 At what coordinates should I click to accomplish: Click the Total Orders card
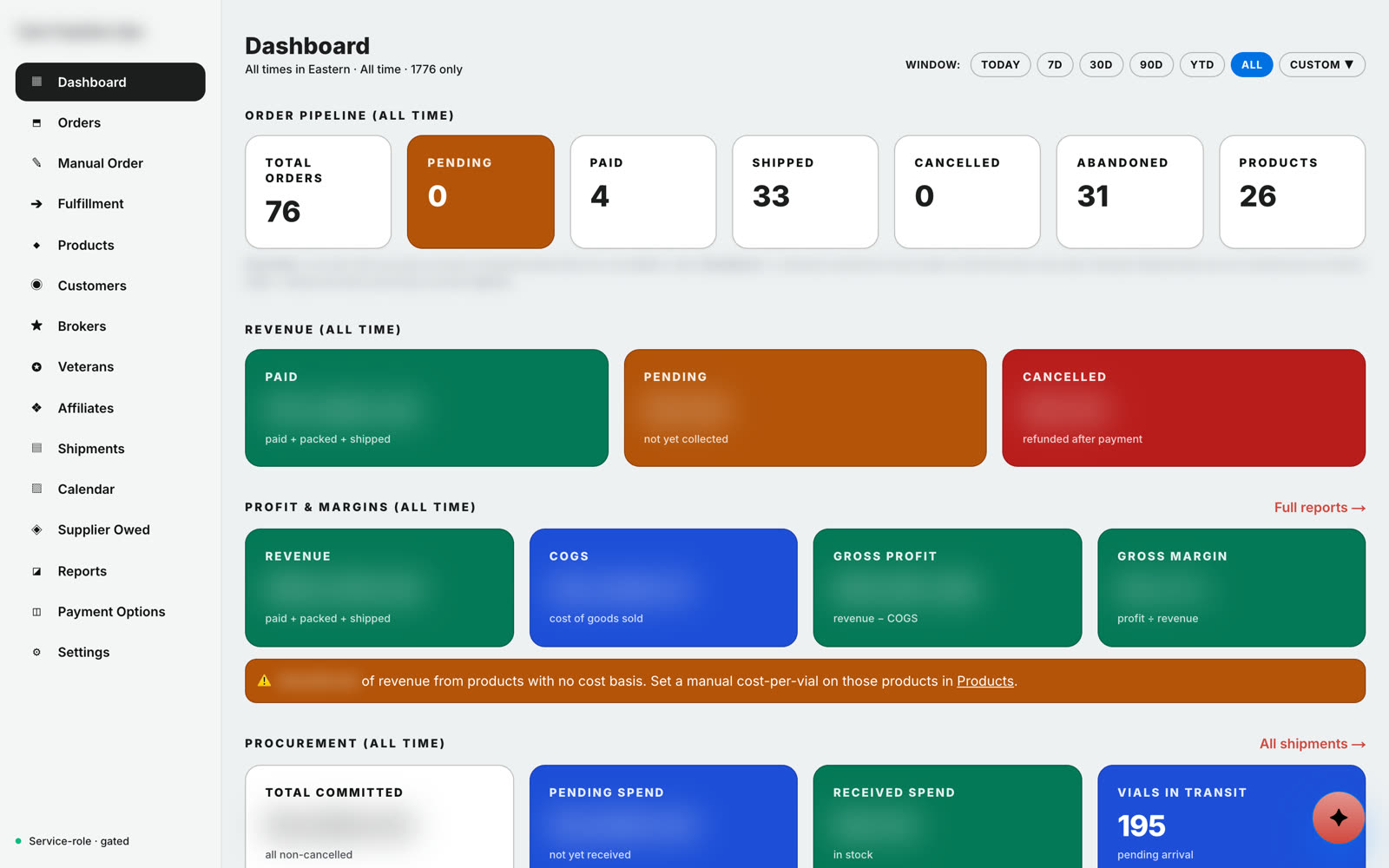319,192
